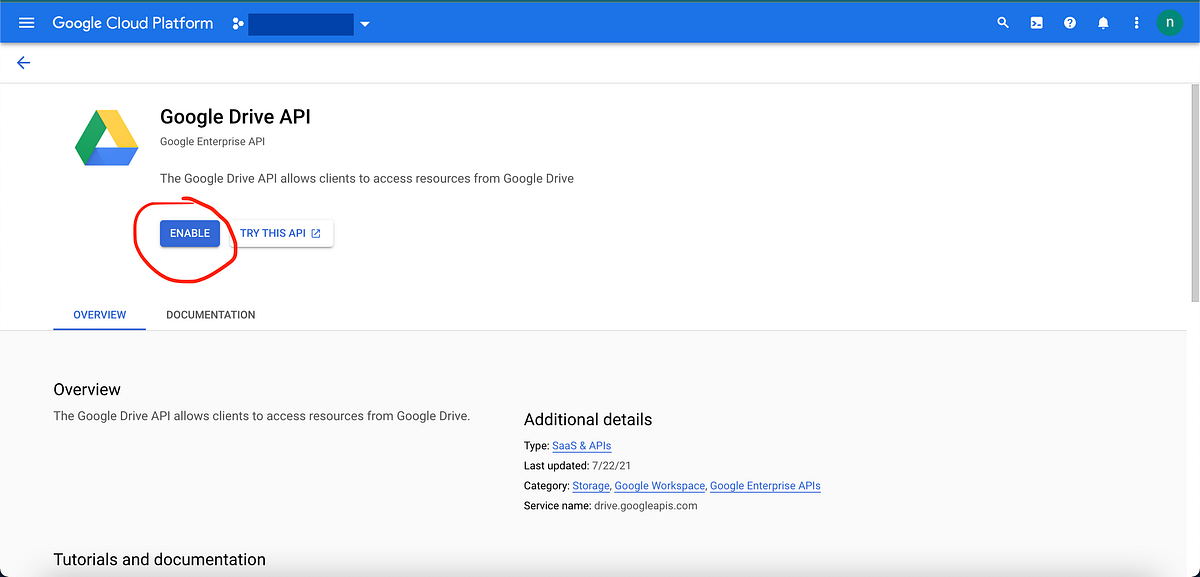Open the Google Workspace link
Viewport: 1200px width, 577px height.
tap(659, 485)
